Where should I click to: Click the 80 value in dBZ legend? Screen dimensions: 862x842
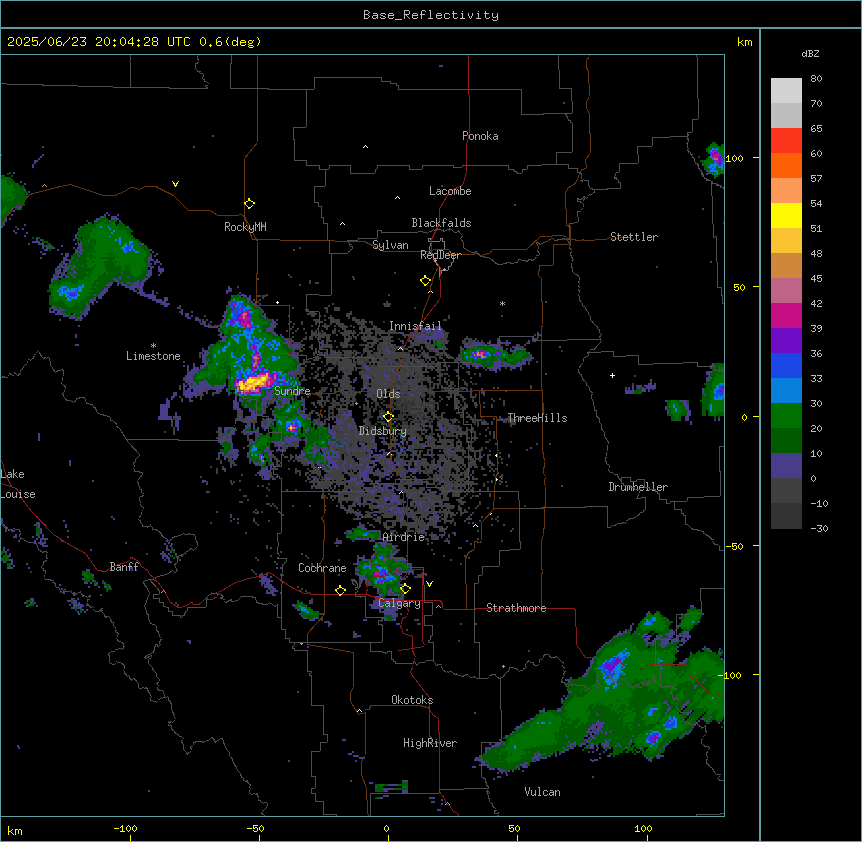816,79
